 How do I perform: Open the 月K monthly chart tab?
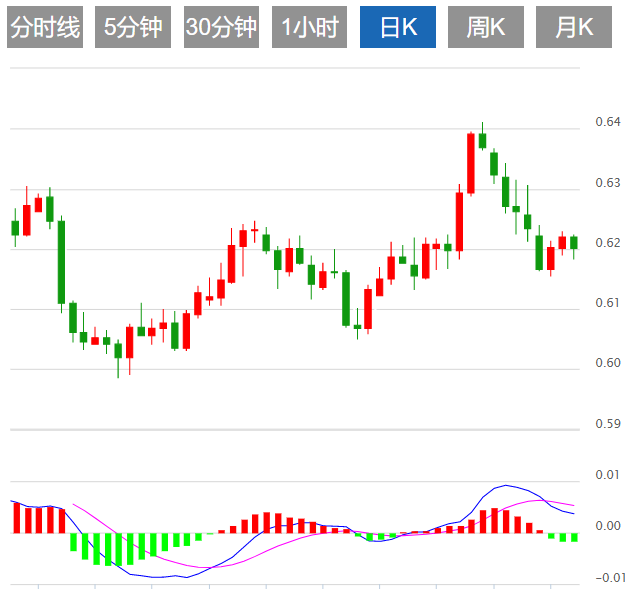(574, 27)
